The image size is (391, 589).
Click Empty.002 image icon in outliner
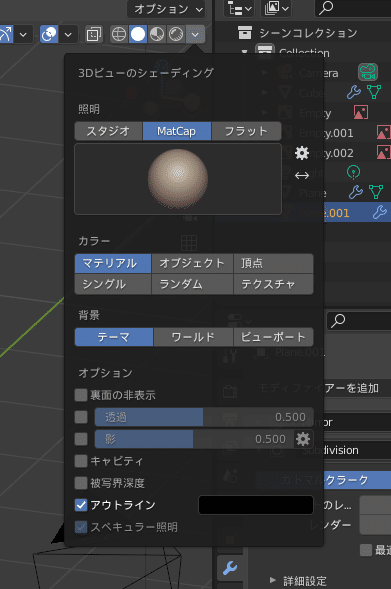[383, 153]
